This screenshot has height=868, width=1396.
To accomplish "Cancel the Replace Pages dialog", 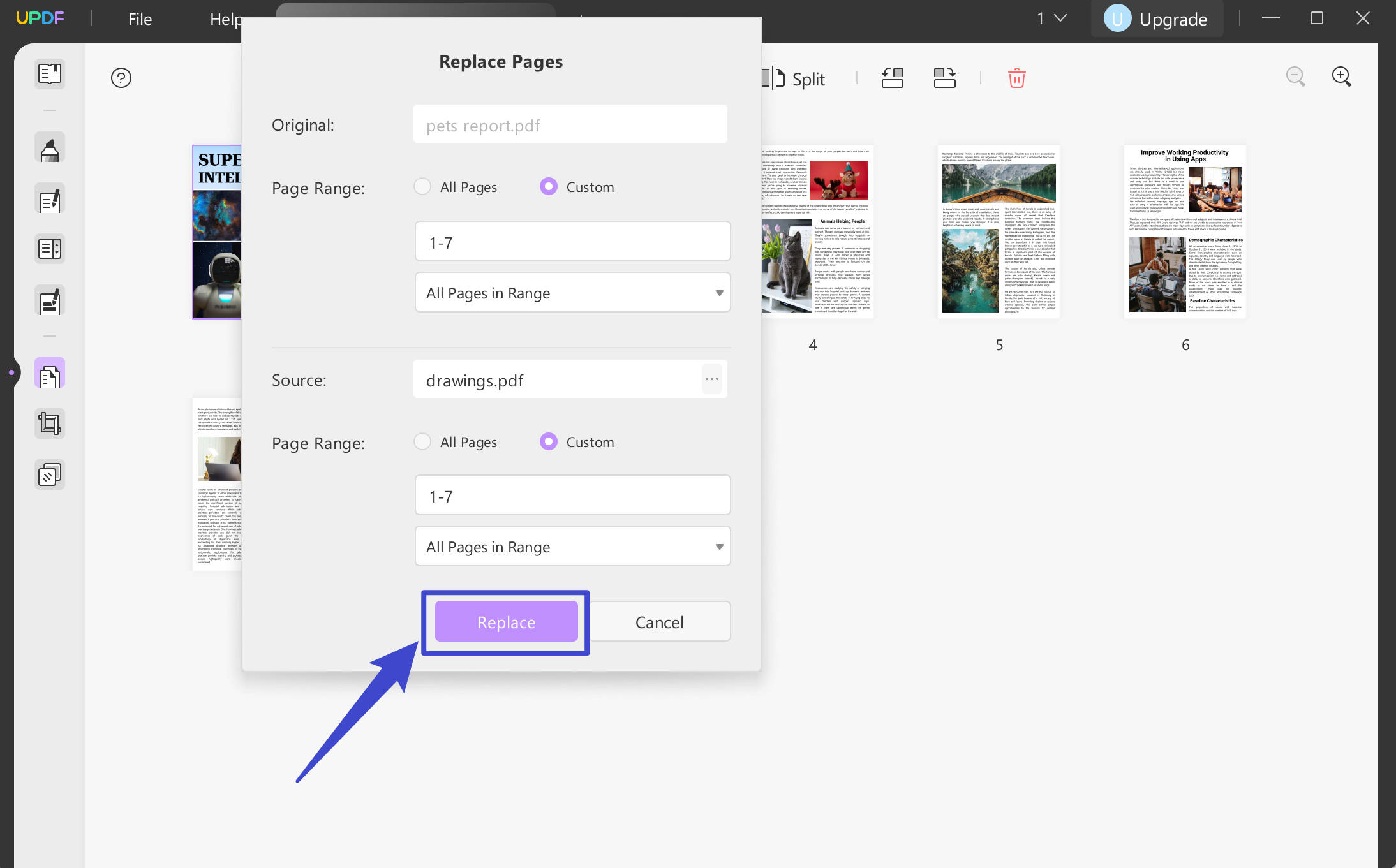I will point(658,621).
